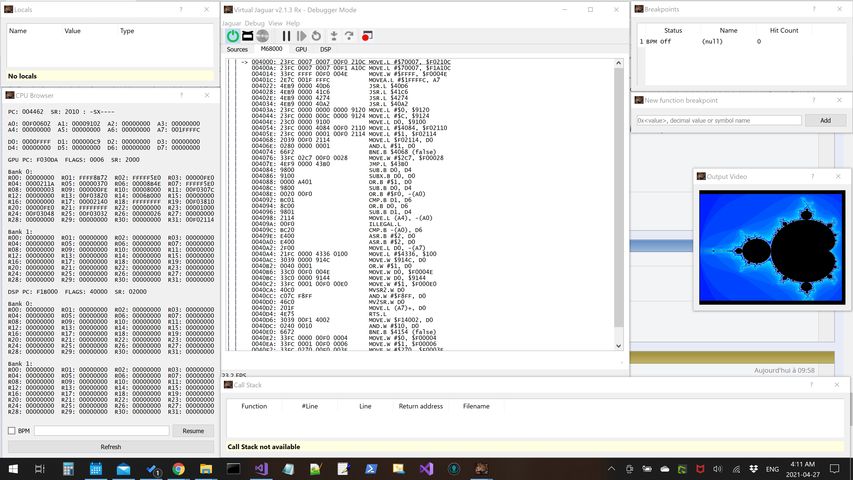Screen dimensions: 853x480
Task: Toggle the BPM checkbox in CPU Browser
Action: point(11,431)
